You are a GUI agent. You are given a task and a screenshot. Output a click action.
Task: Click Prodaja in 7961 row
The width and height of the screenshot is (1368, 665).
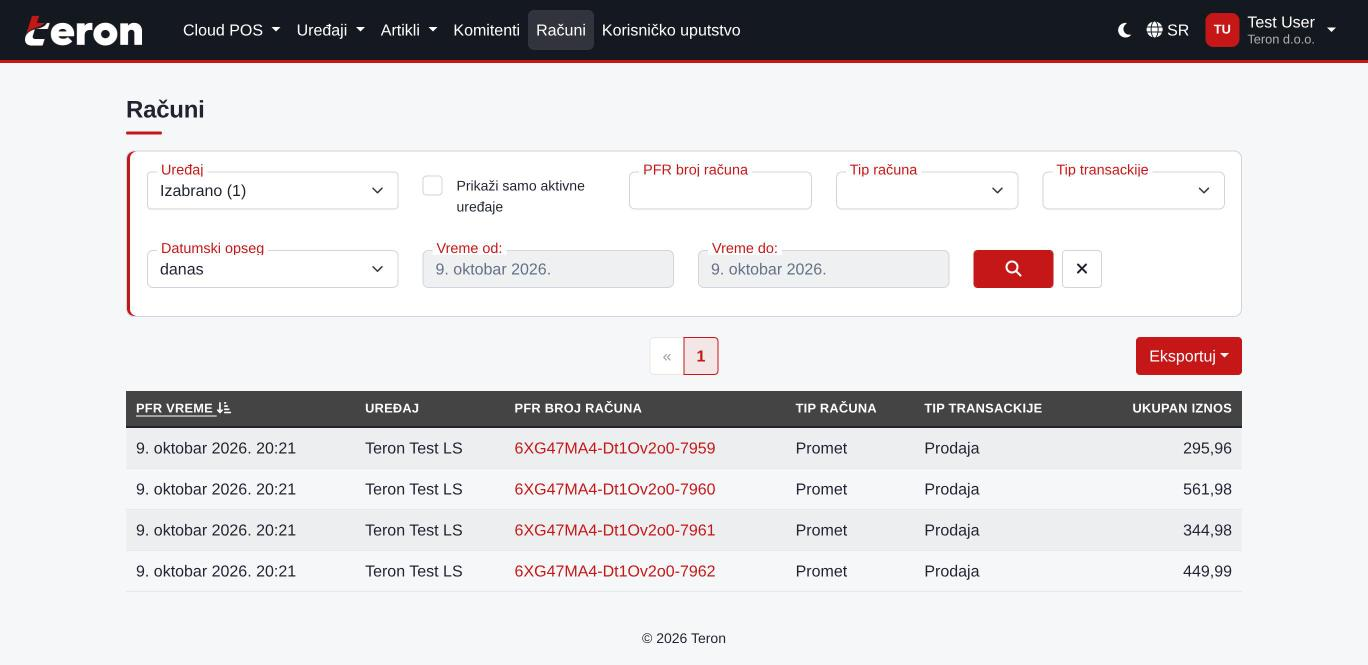(952, 530)
